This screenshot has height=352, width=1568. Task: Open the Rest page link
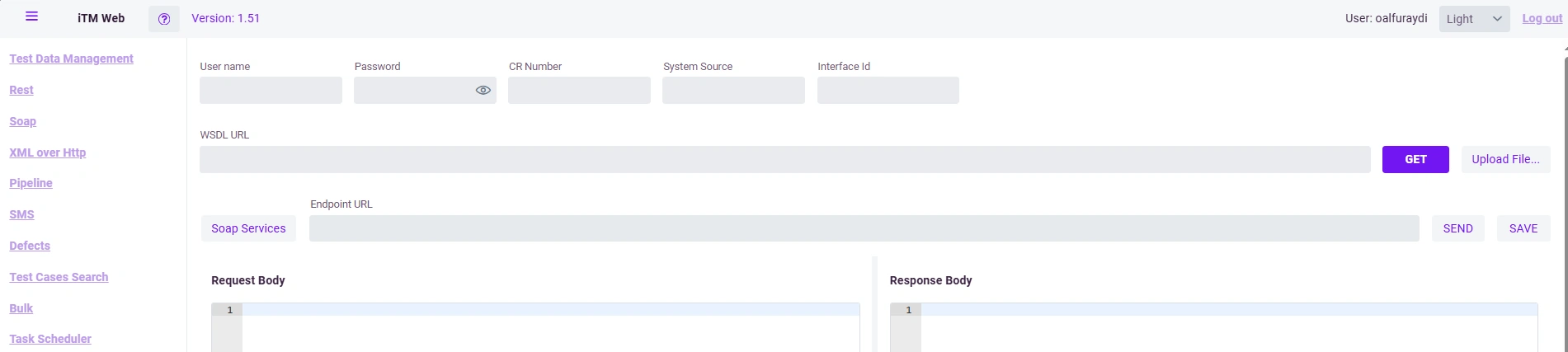[21, 91]
